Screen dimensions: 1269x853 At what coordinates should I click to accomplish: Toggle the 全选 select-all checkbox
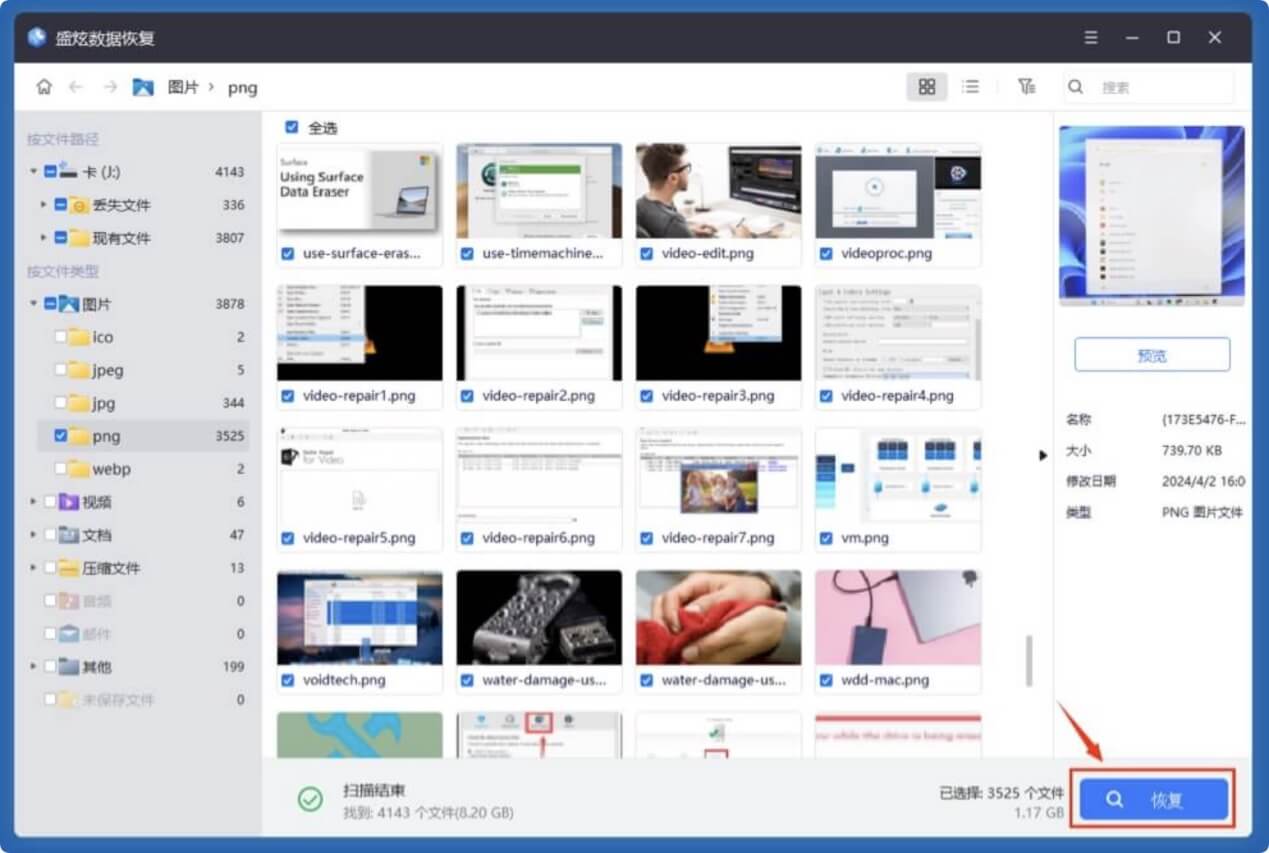coord(292,127)
